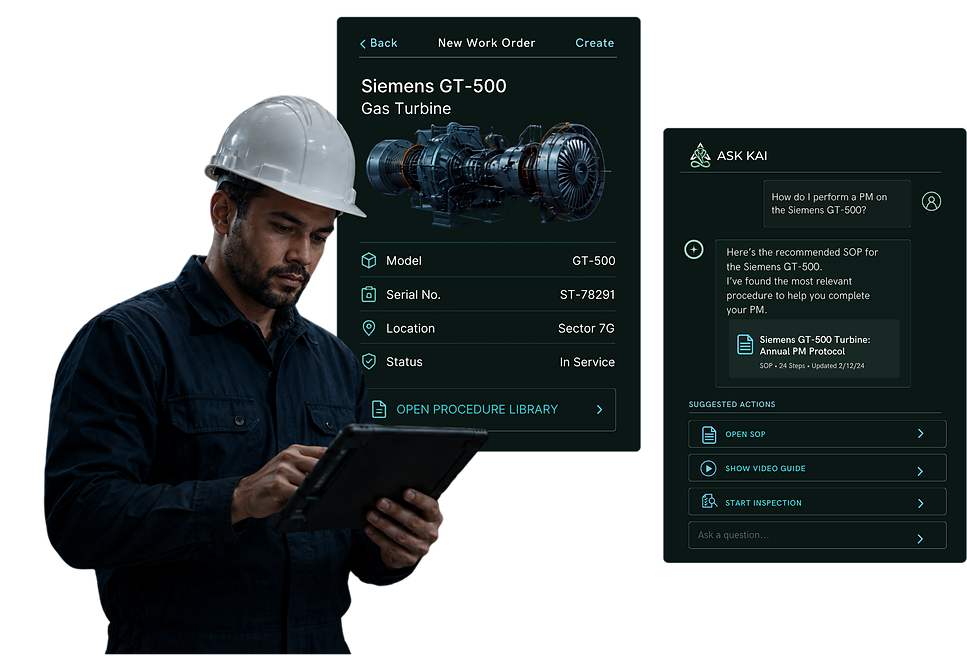
Task: Click the Gas Turbine subtitle
Action: 406,109
